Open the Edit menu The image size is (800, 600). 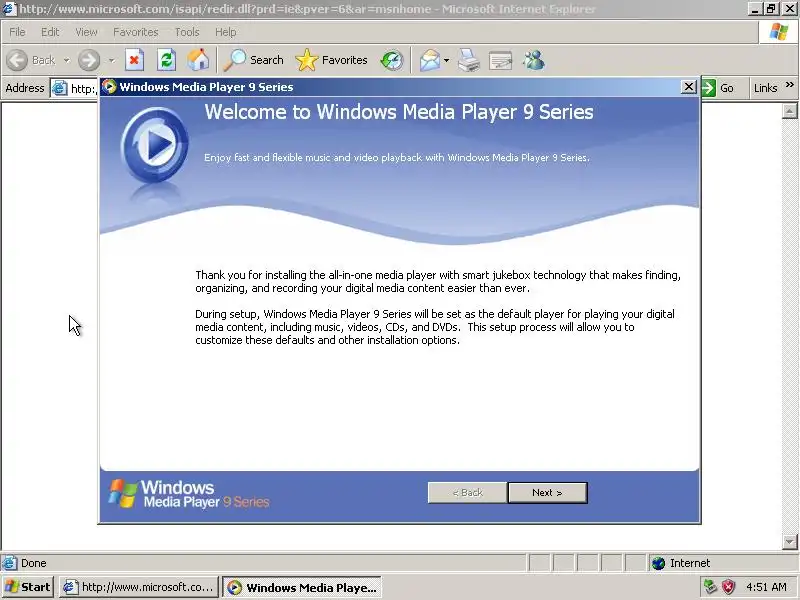click(x=50, y=32)
